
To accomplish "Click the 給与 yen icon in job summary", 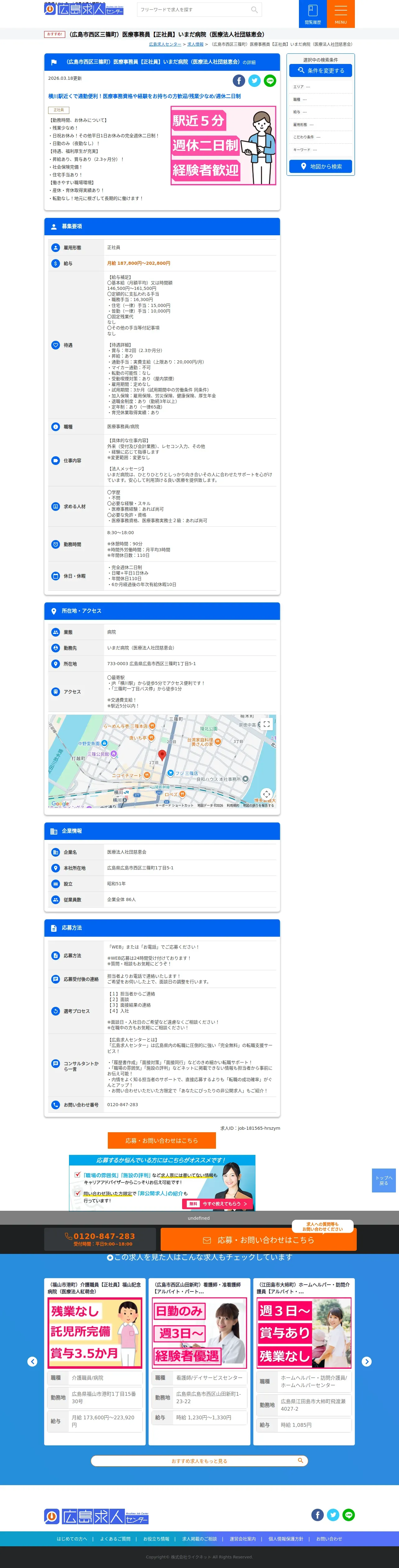I will coord(55,264).
